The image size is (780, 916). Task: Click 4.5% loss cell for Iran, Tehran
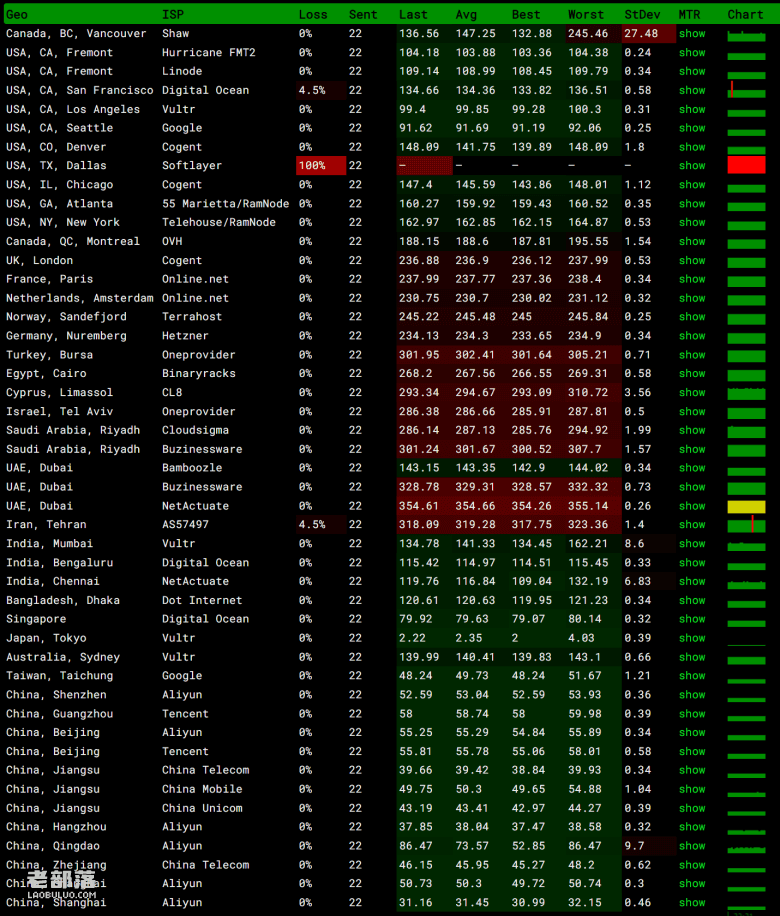pos(321,525)
